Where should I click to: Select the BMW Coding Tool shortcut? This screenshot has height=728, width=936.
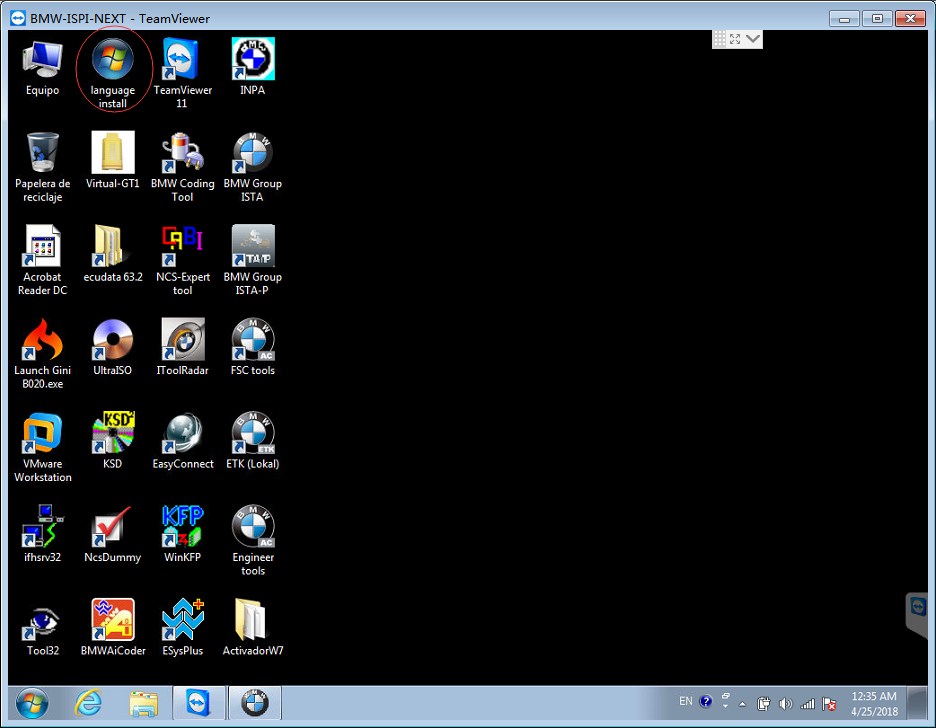coord(182,167)
